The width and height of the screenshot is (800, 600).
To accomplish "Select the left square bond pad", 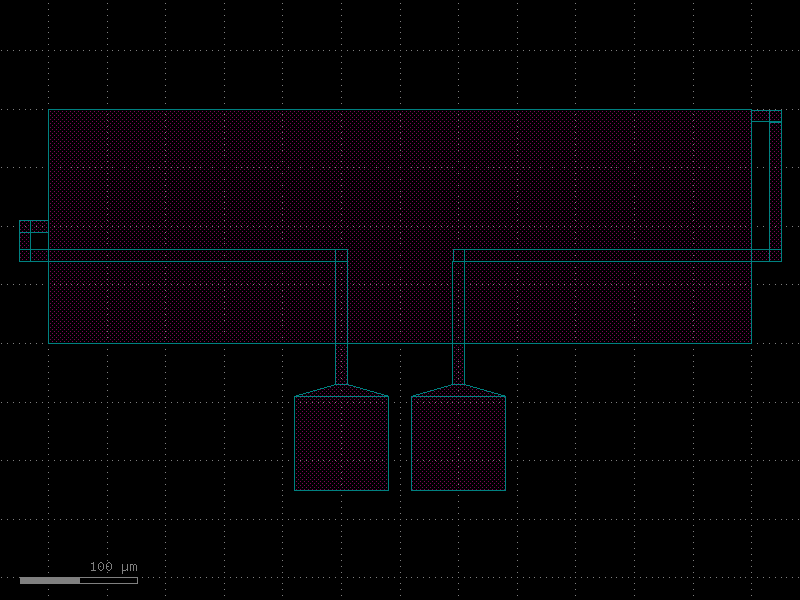I will [341, 443].
